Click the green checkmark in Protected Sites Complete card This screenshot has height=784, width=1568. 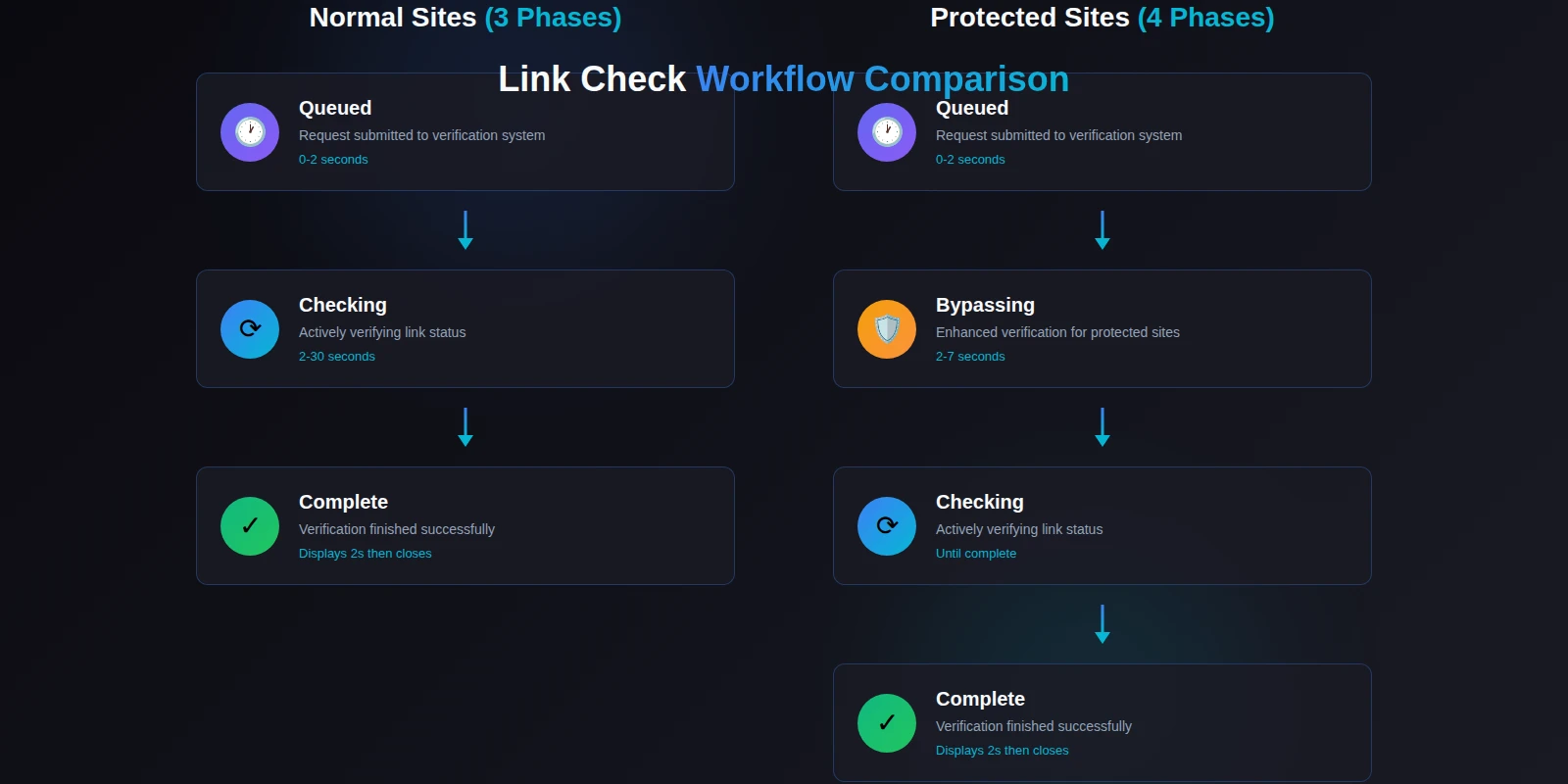[x=887, y=723]
